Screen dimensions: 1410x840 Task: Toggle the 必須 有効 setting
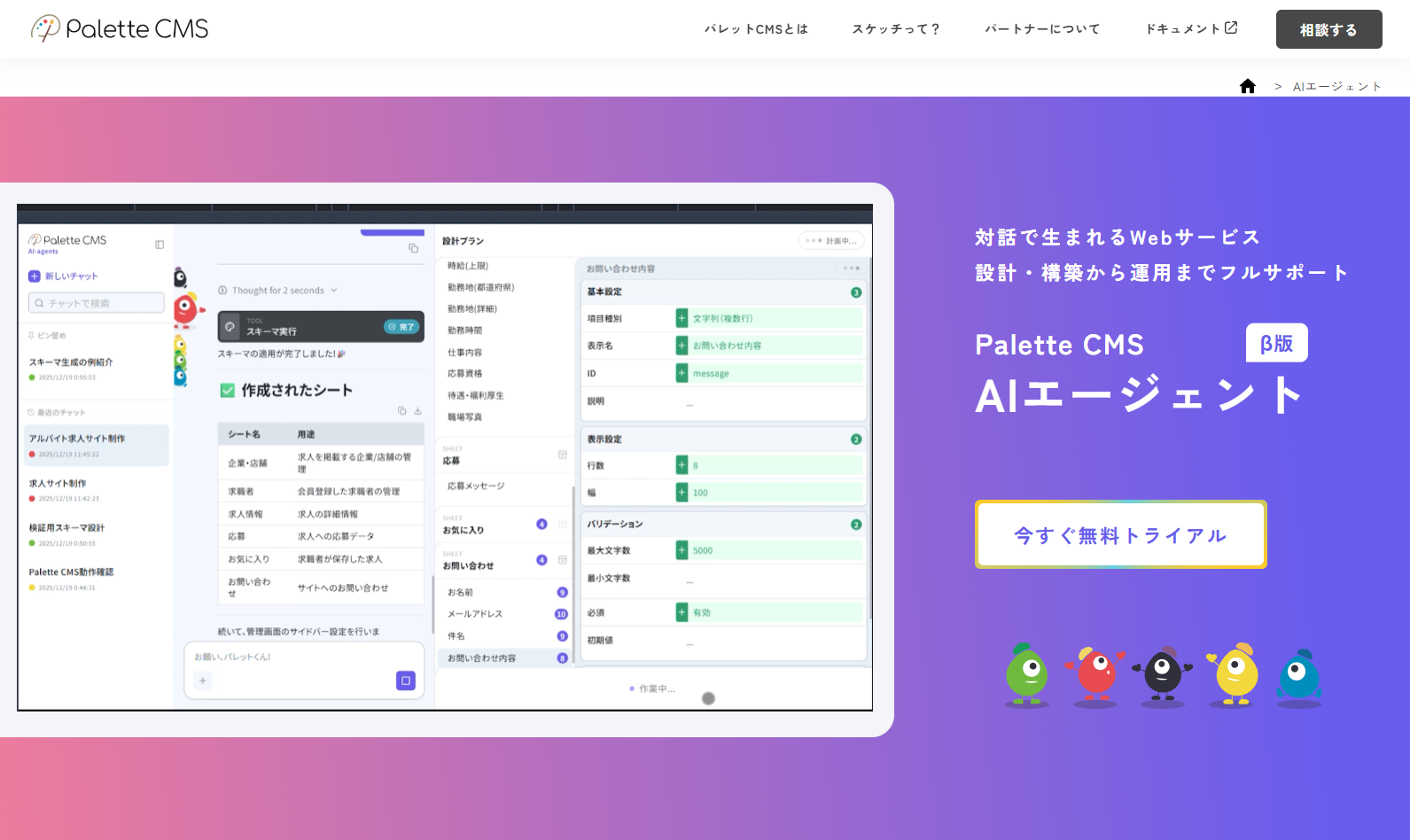(682, 612)
